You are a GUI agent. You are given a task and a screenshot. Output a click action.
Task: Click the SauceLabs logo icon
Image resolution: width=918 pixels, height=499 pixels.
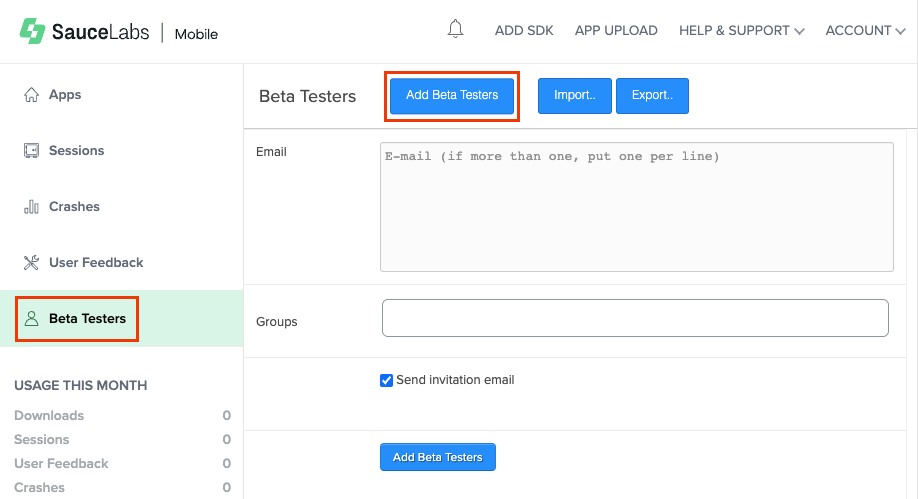(x=32, y=31)
